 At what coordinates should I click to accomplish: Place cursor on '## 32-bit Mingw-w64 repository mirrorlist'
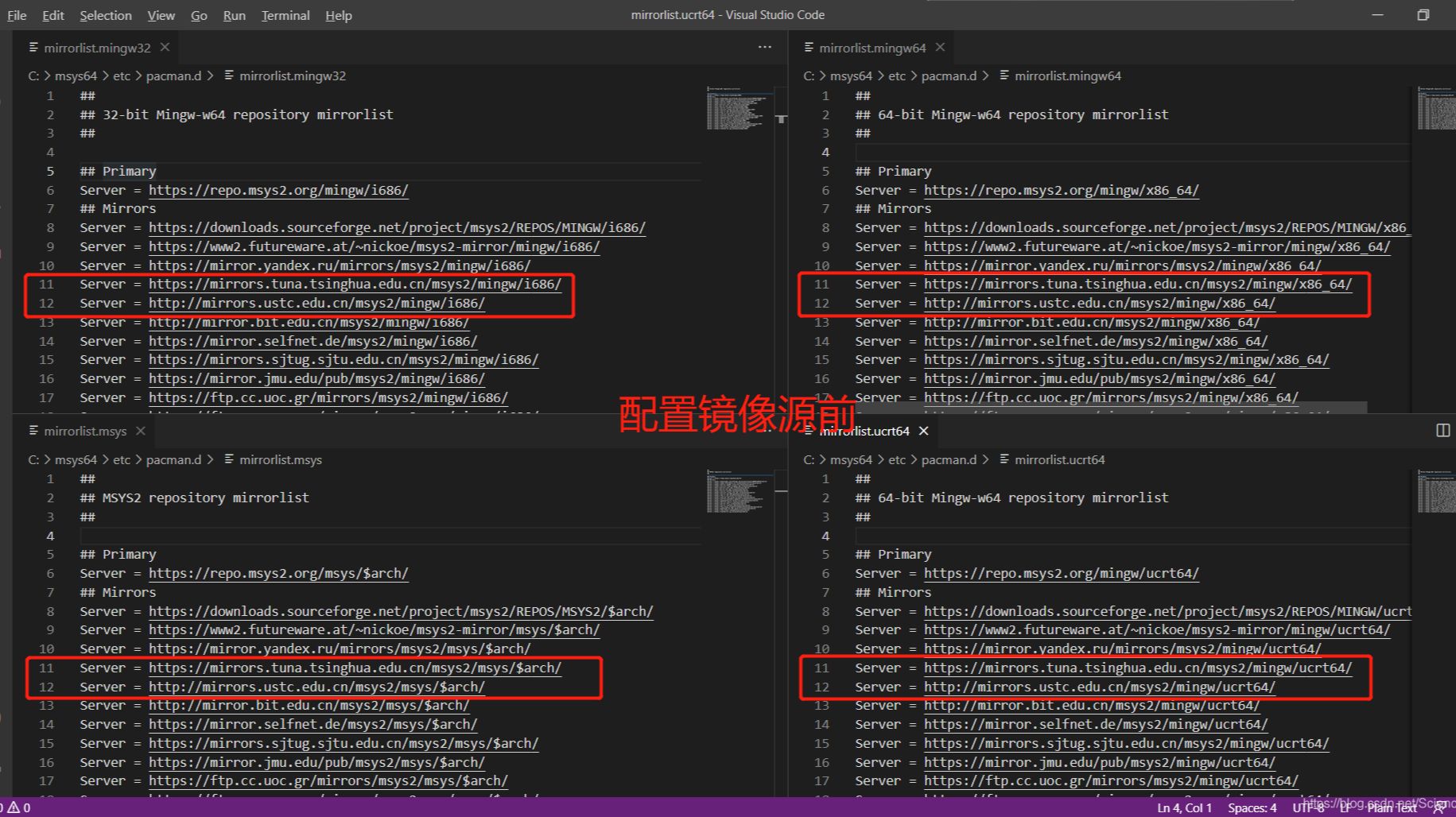click(236, 114)
